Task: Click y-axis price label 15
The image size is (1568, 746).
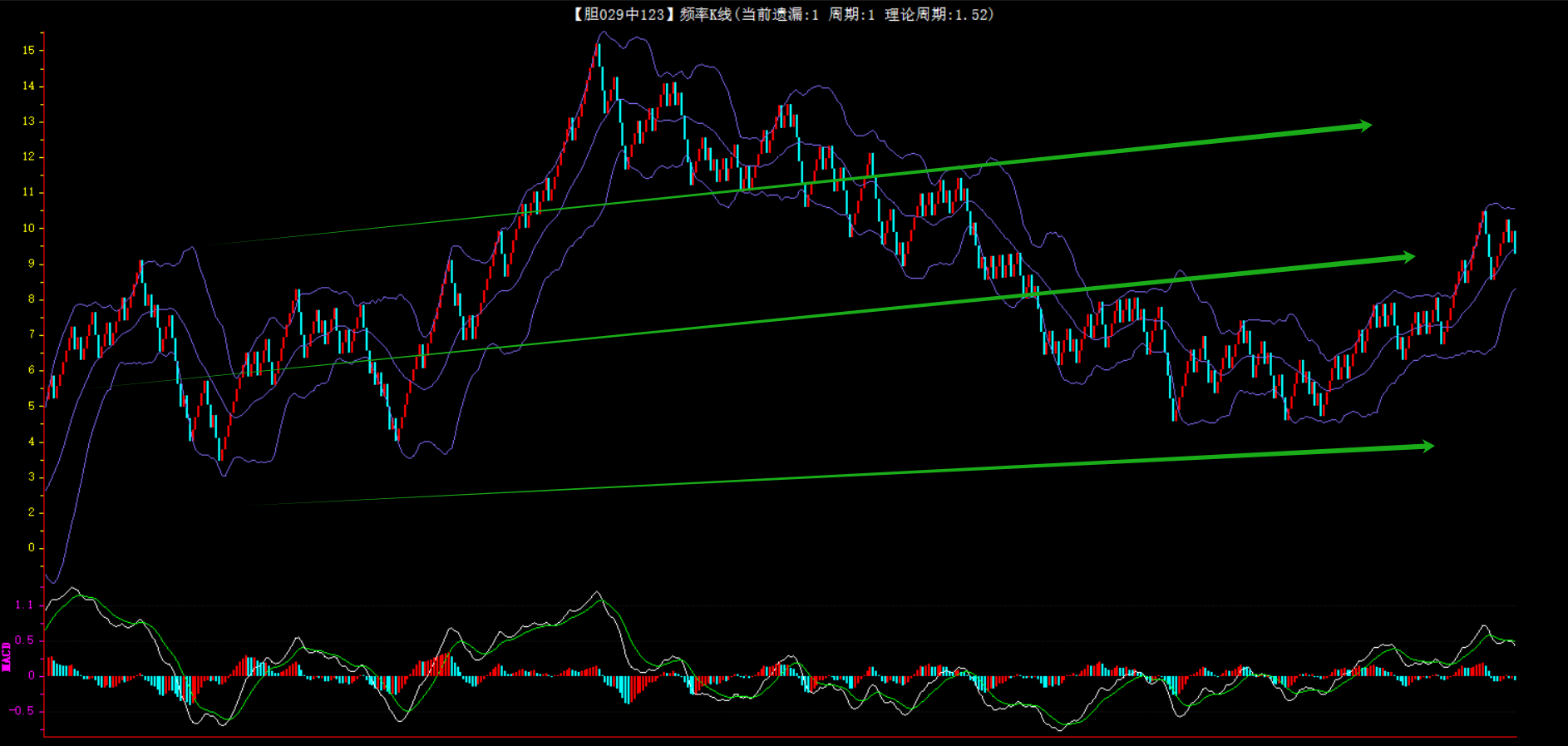Action: (x=29, y=50)
